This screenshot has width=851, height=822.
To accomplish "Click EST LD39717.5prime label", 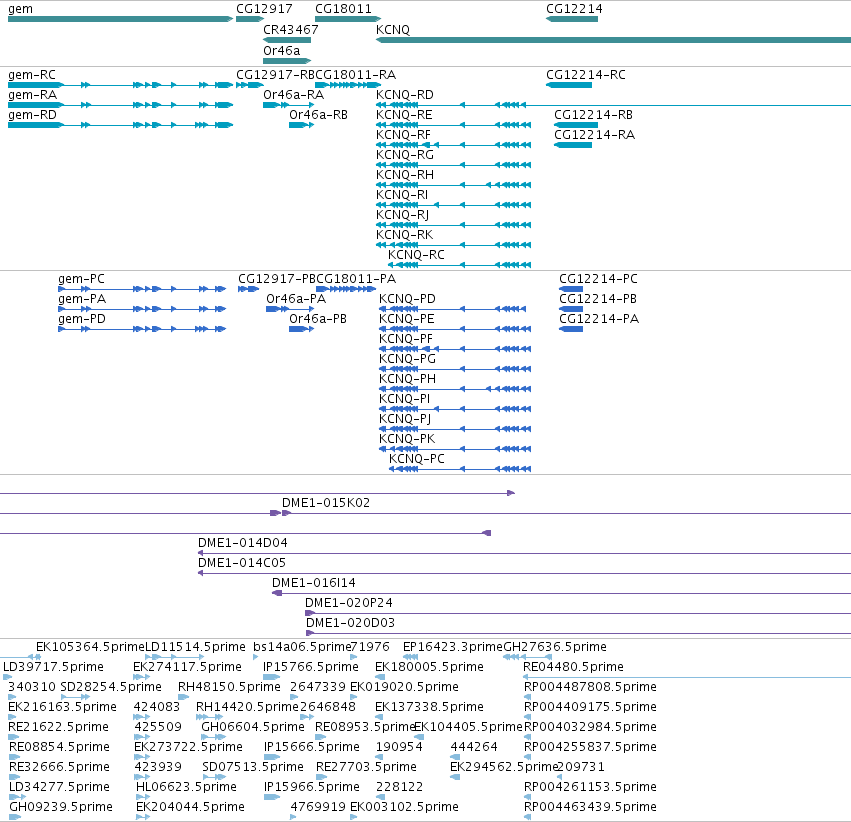I will pos(54,666).
